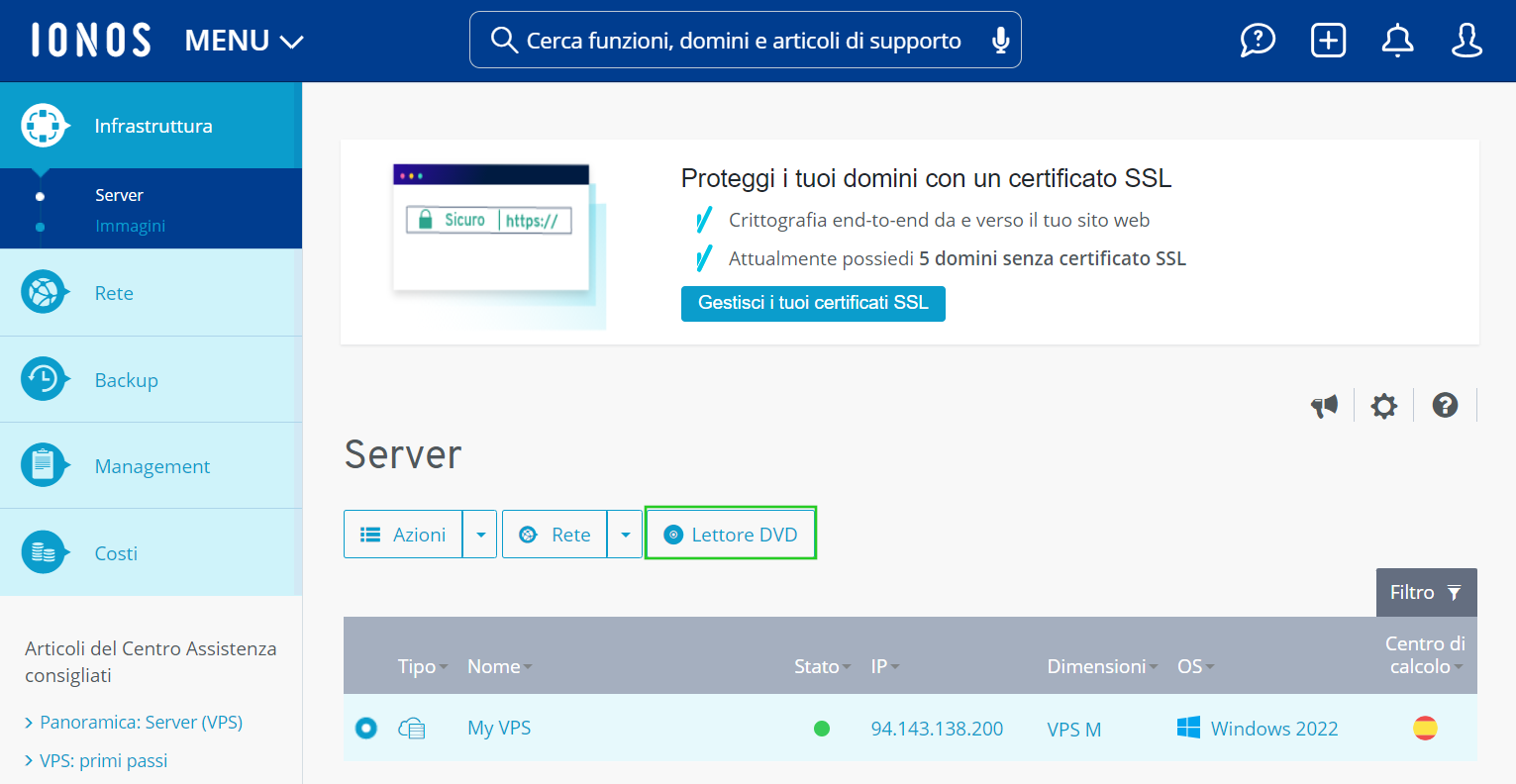
Task: Click the IONOS logo
Action: click(x=91, y=41)
